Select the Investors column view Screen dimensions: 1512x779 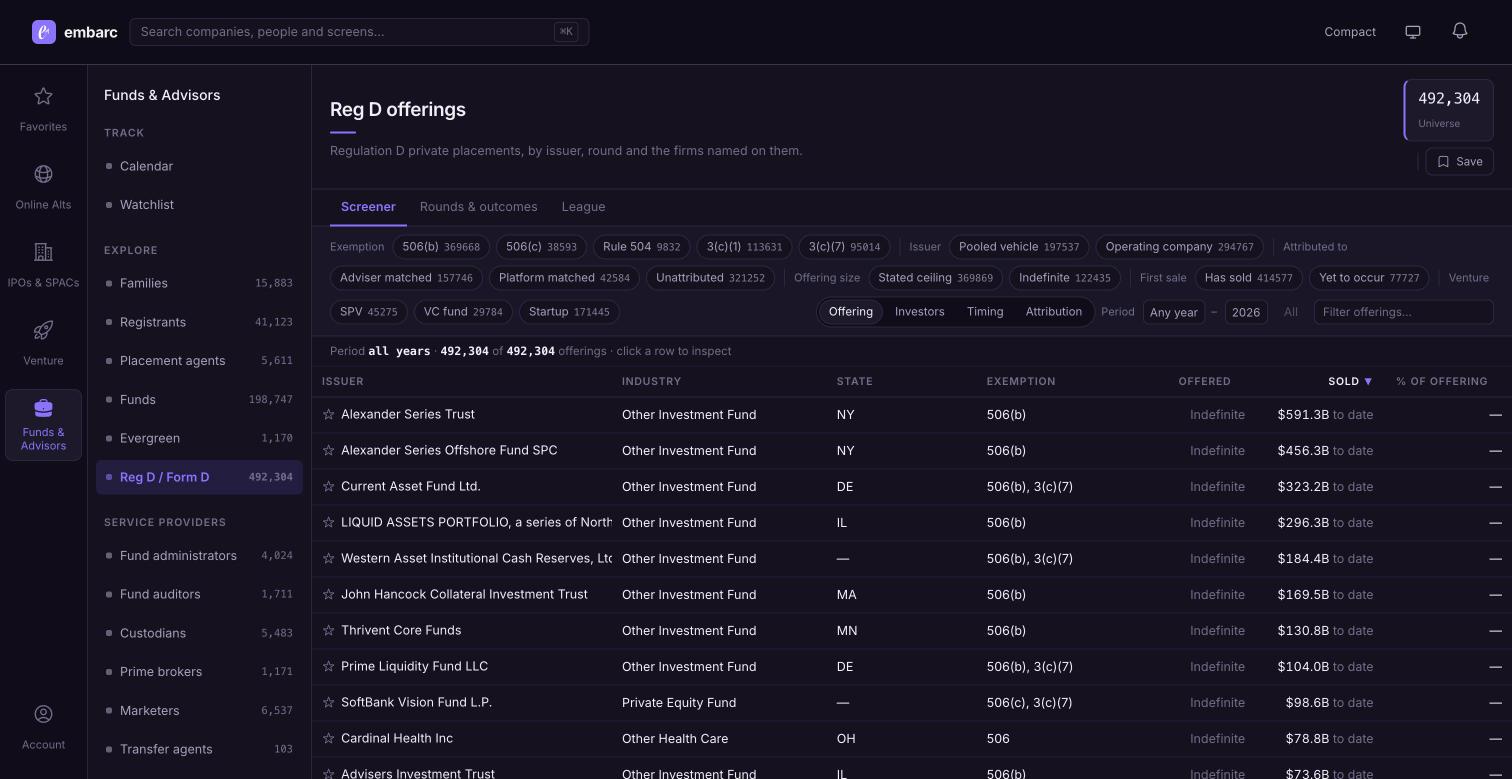(x=920, y=312)
